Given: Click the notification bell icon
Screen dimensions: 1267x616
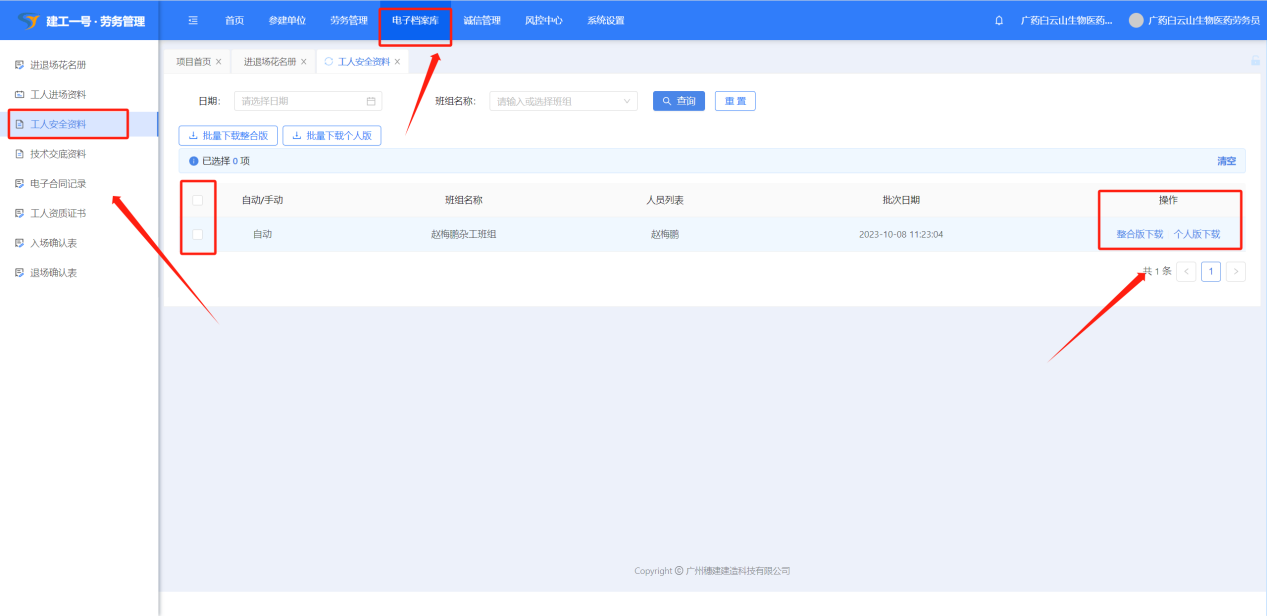Looking at the screenshot, I should 999,21.
